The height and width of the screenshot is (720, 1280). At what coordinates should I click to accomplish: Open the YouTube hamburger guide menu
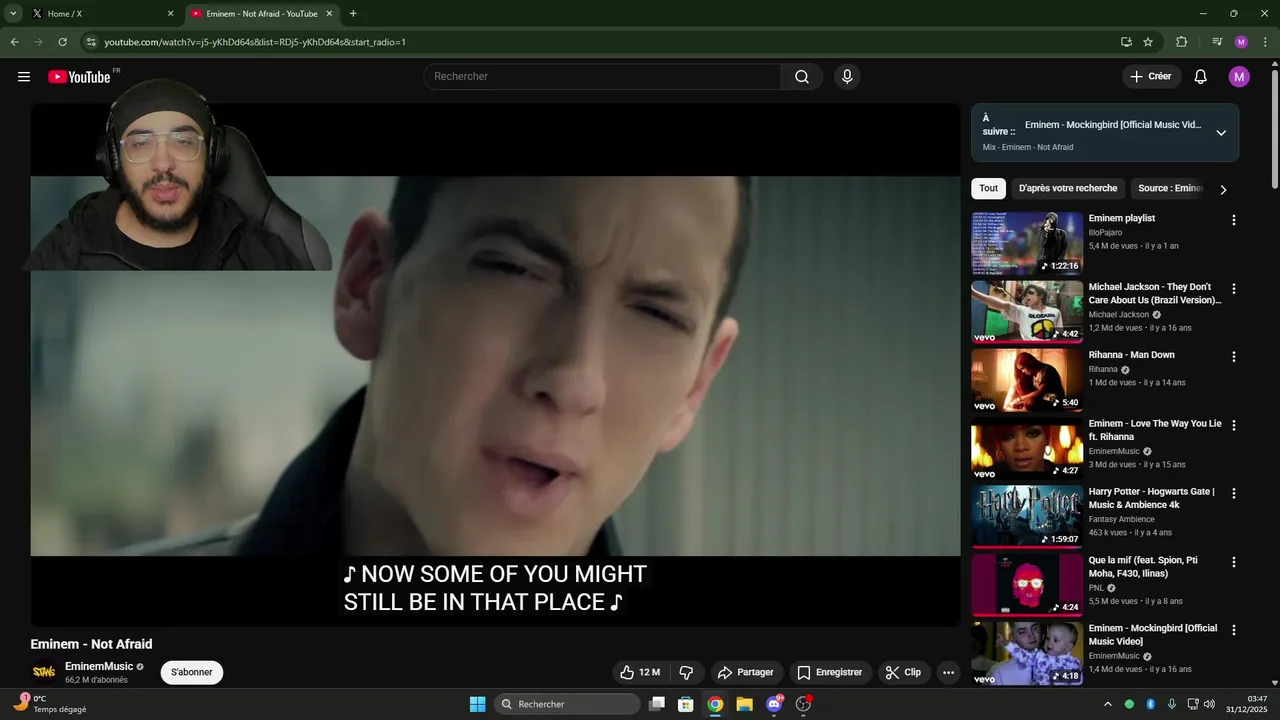pyautogui.click(x=24, y=77)
